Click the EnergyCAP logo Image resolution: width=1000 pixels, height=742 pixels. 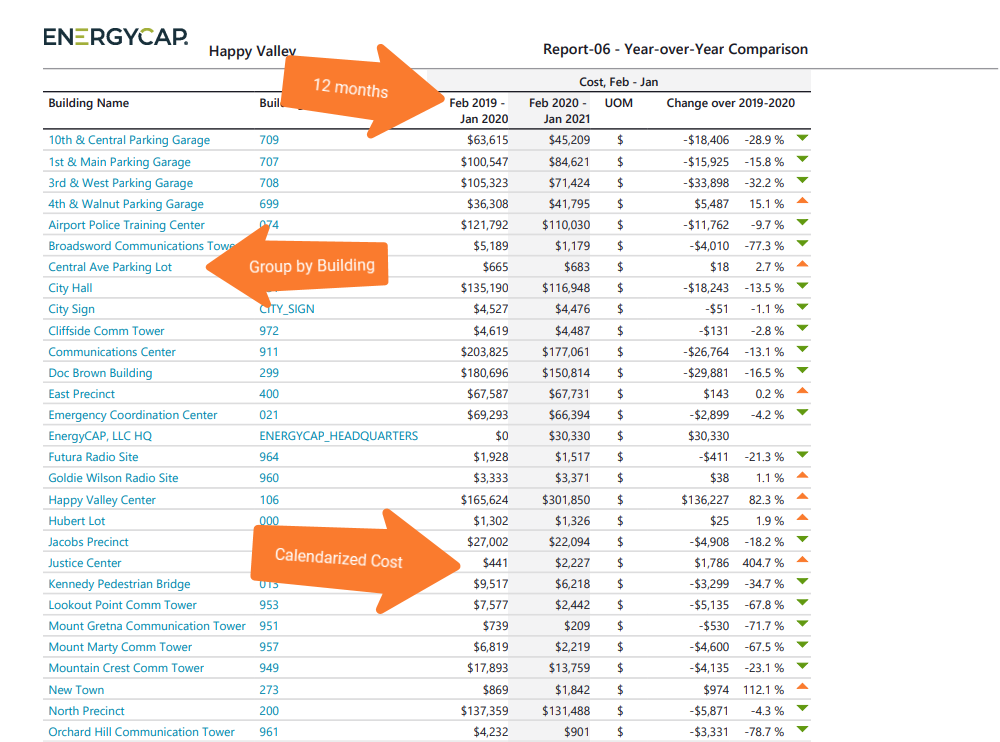click(x=115, y=37)
